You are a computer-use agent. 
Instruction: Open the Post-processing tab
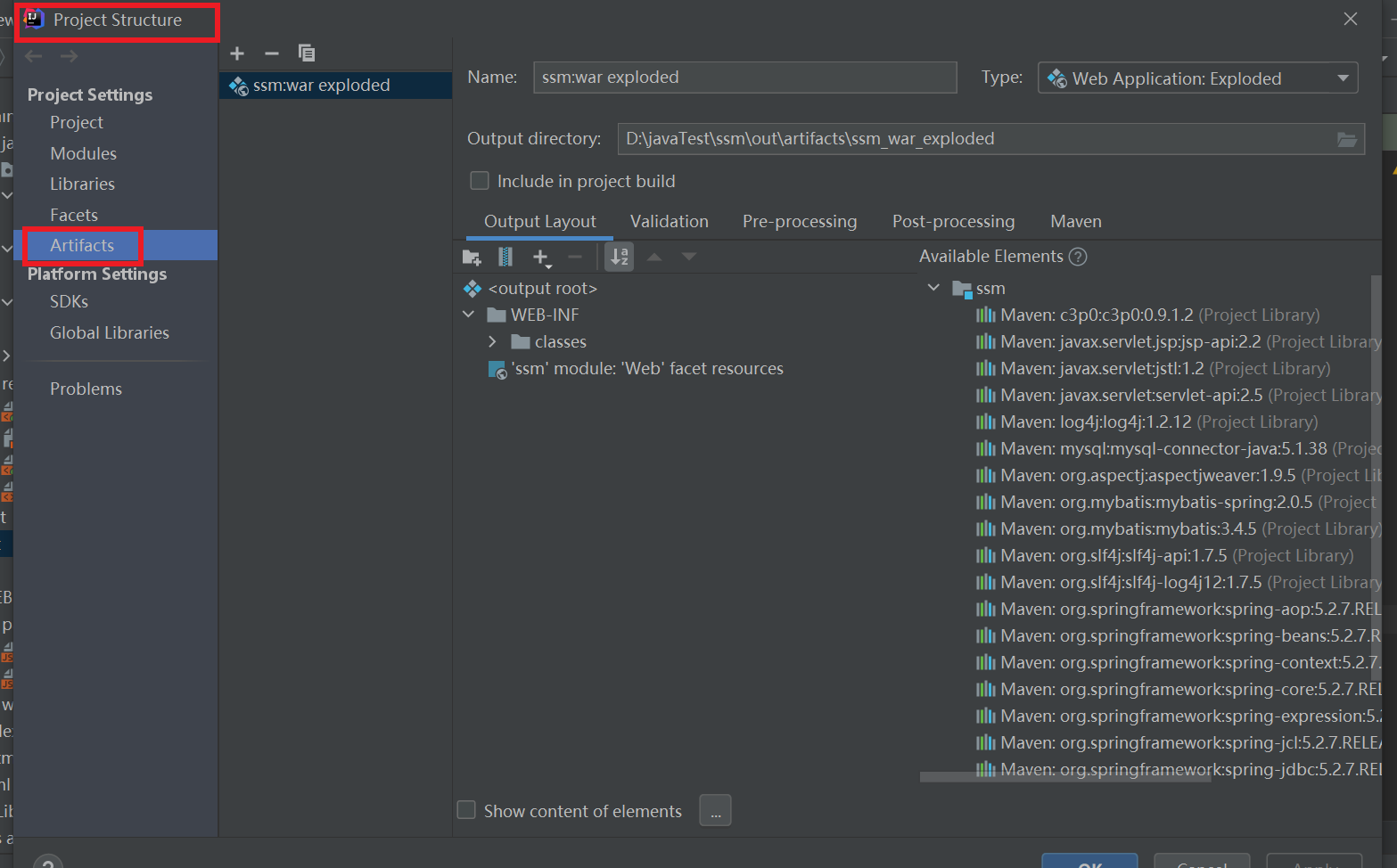pos(953,221)
